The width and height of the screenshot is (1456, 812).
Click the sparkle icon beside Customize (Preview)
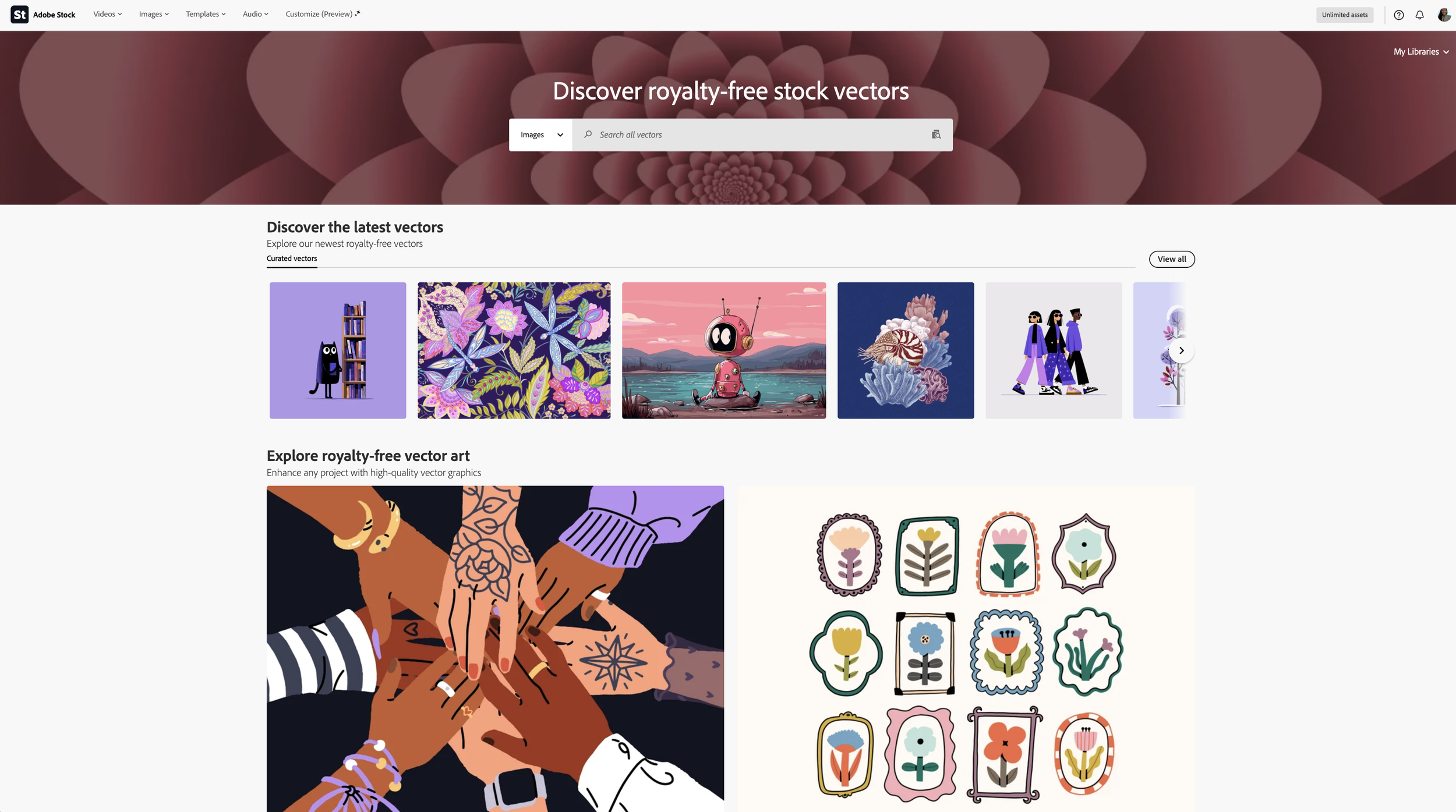point(358,13)
